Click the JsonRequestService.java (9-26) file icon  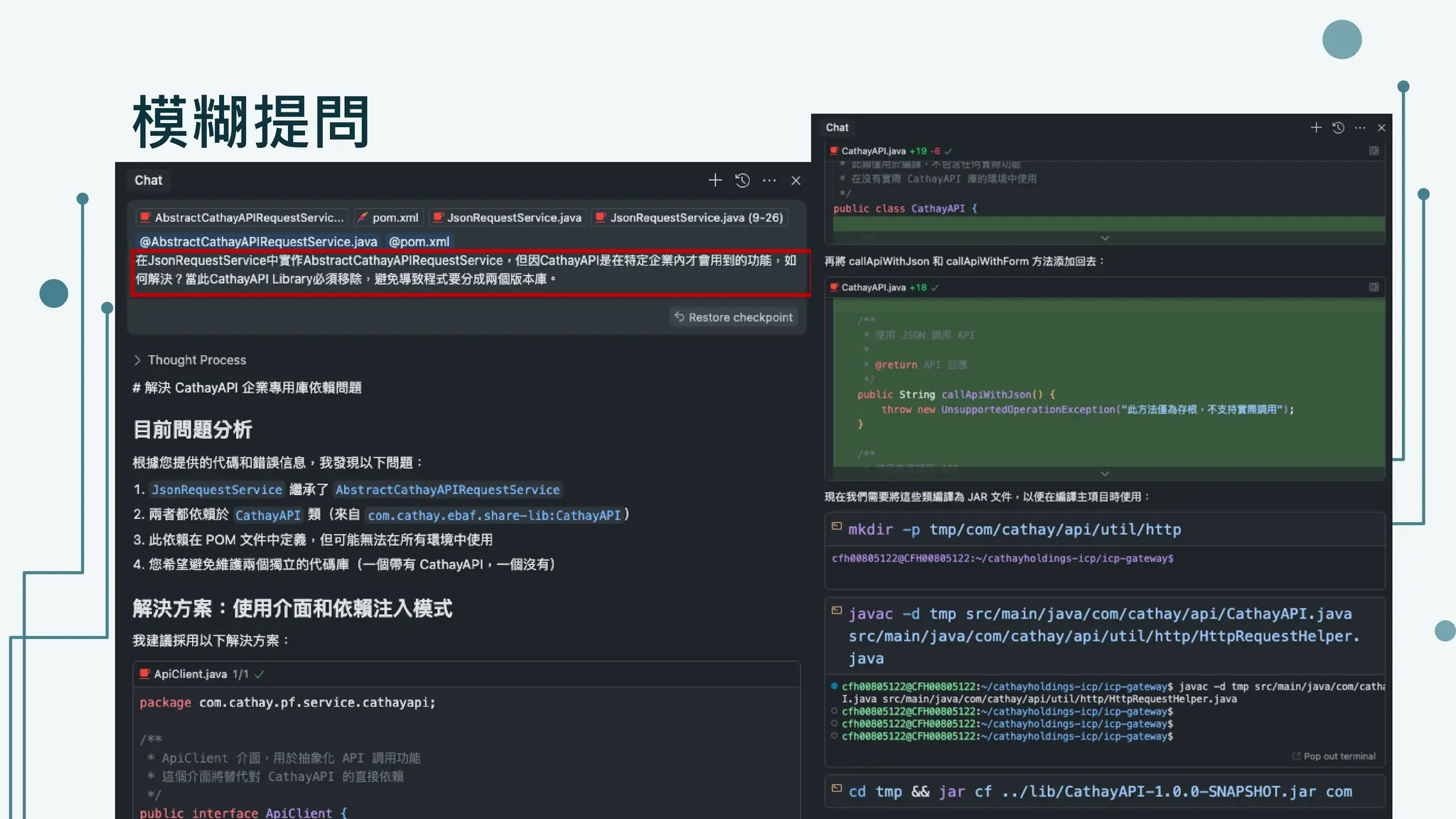(x=601, y=218)
